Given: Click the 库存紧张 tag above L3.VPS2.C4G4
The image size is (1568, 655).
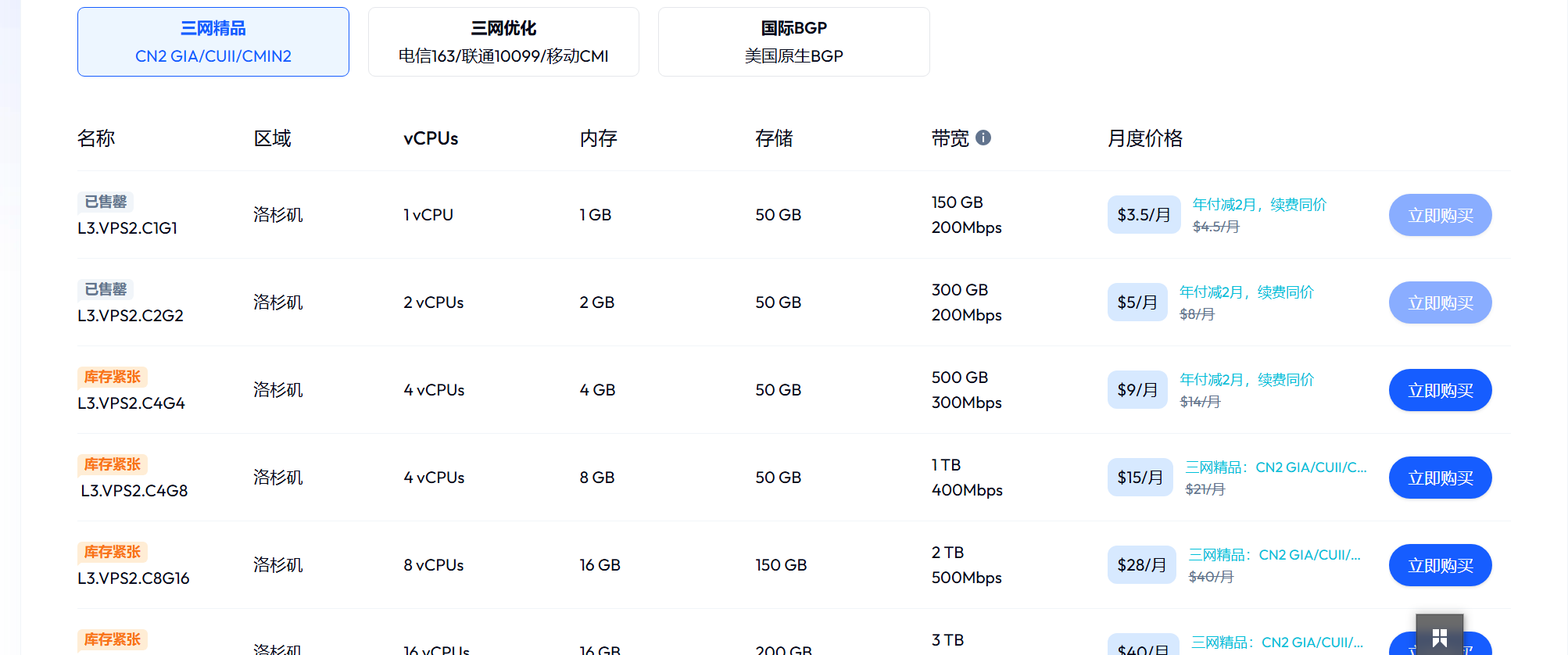Looking at the screenshot, I should pyautogui.click(x=113, y=377).
